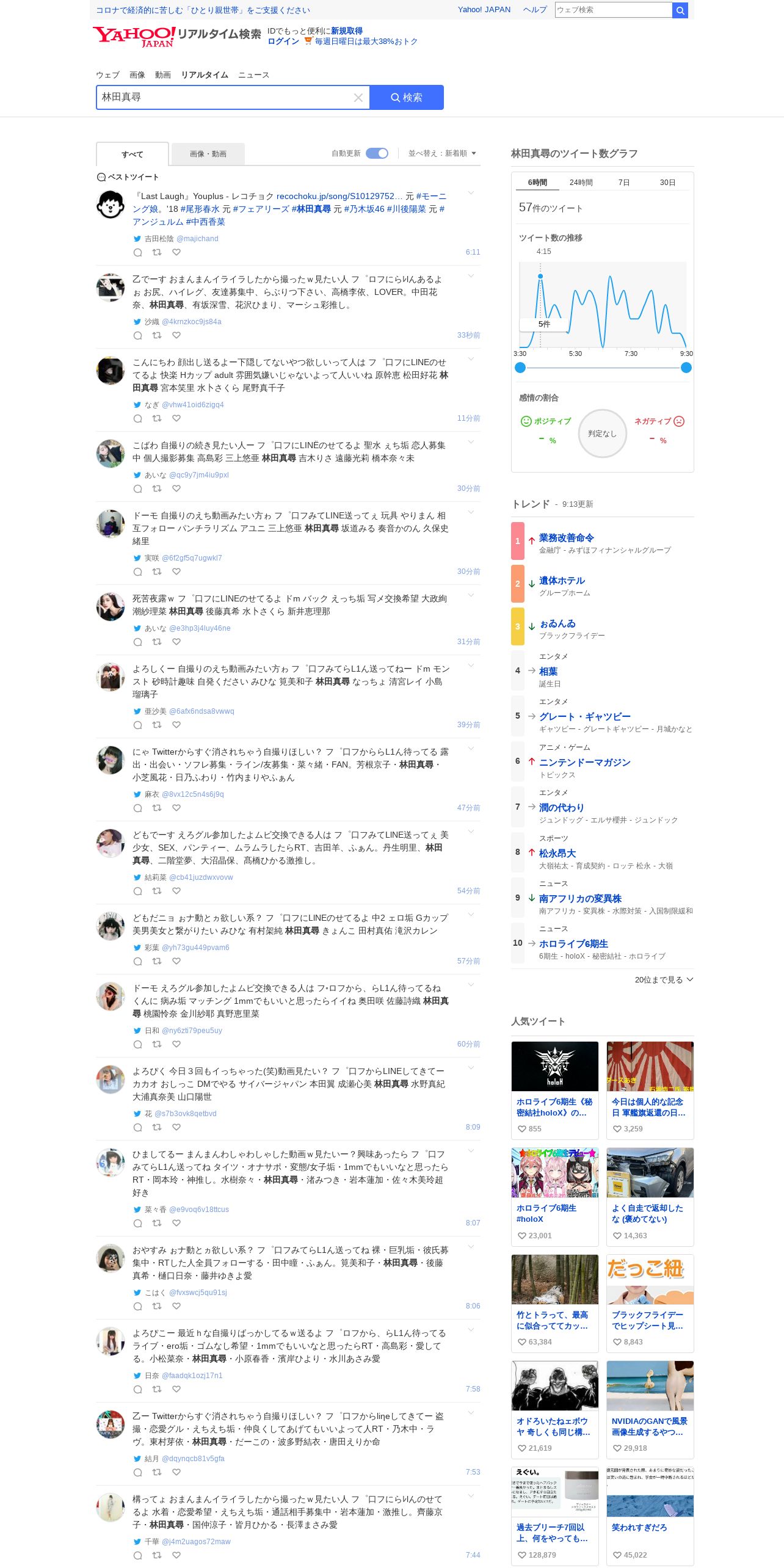Screen dimensions: 784x1568
Task: Expand options chevron on なぎ tweet
Action: (x=471, y=359)
